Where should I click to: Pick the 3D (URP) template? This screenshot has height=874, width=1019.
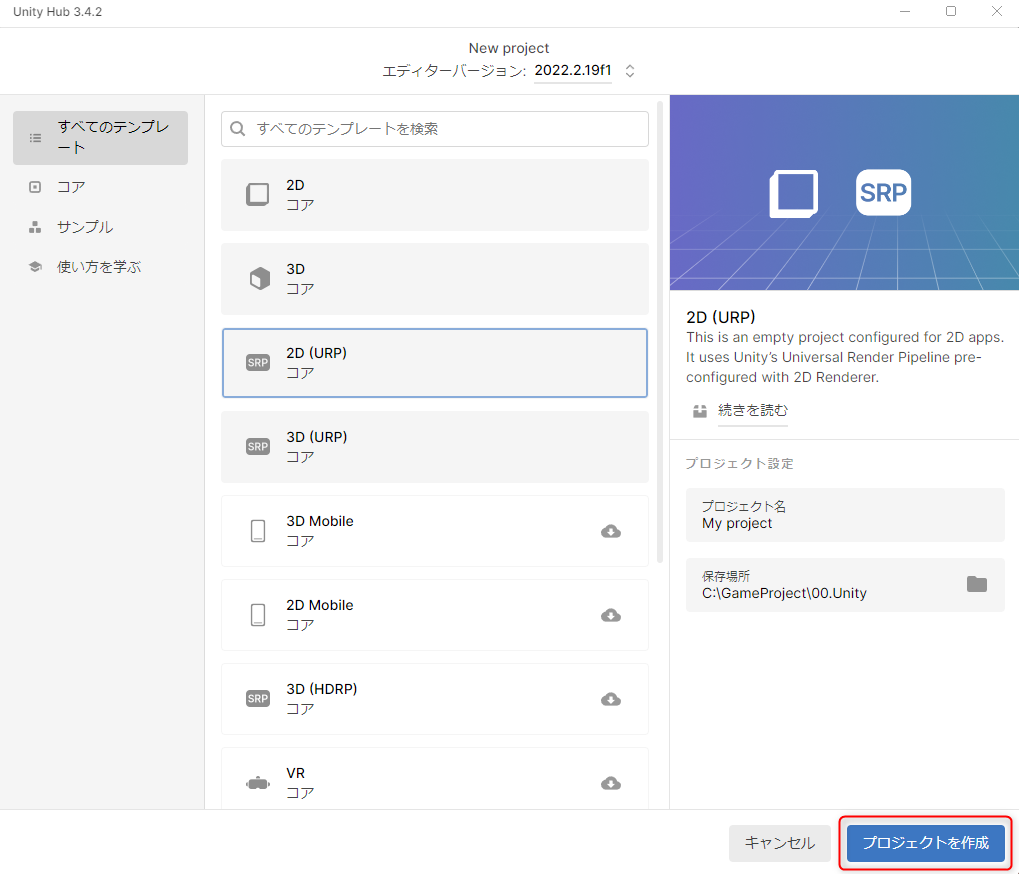click(435, 447)
